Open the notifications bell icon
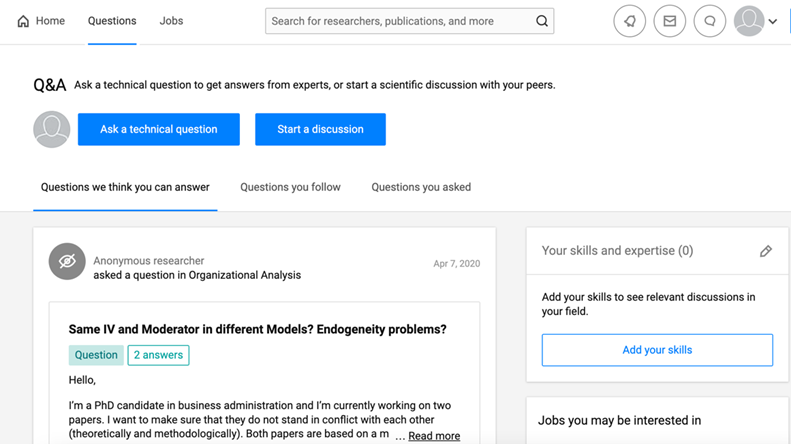791x444 pixels. coord(630,21)
